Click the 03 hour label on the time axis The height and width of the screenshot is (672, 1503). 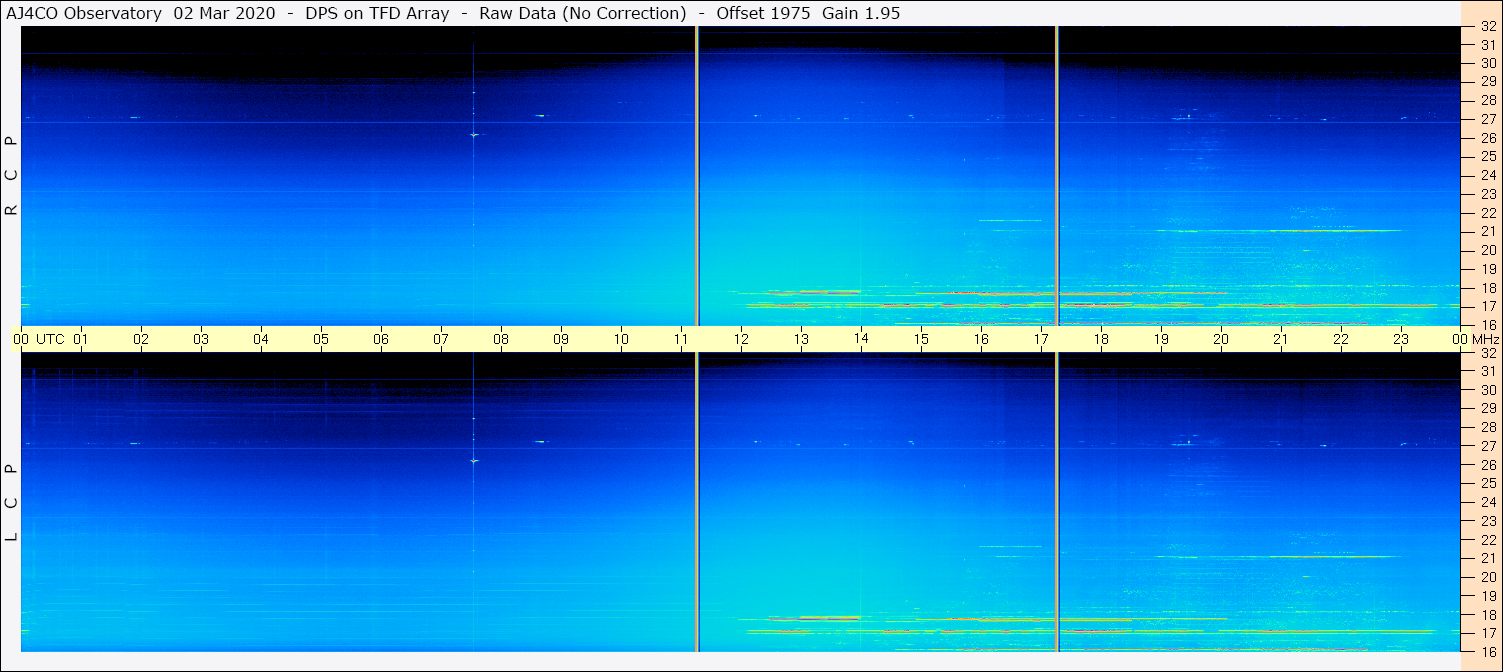201,339
